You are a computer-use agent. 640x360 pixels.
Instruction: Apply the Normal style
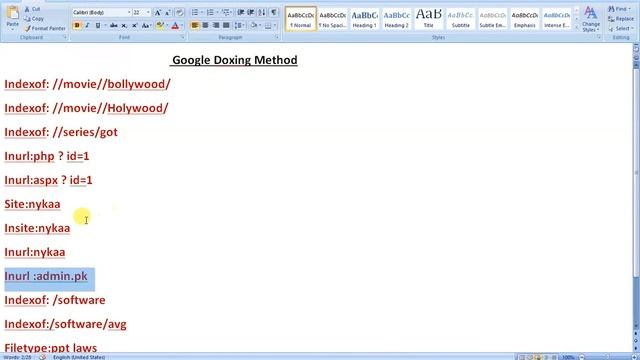(301, 19)
